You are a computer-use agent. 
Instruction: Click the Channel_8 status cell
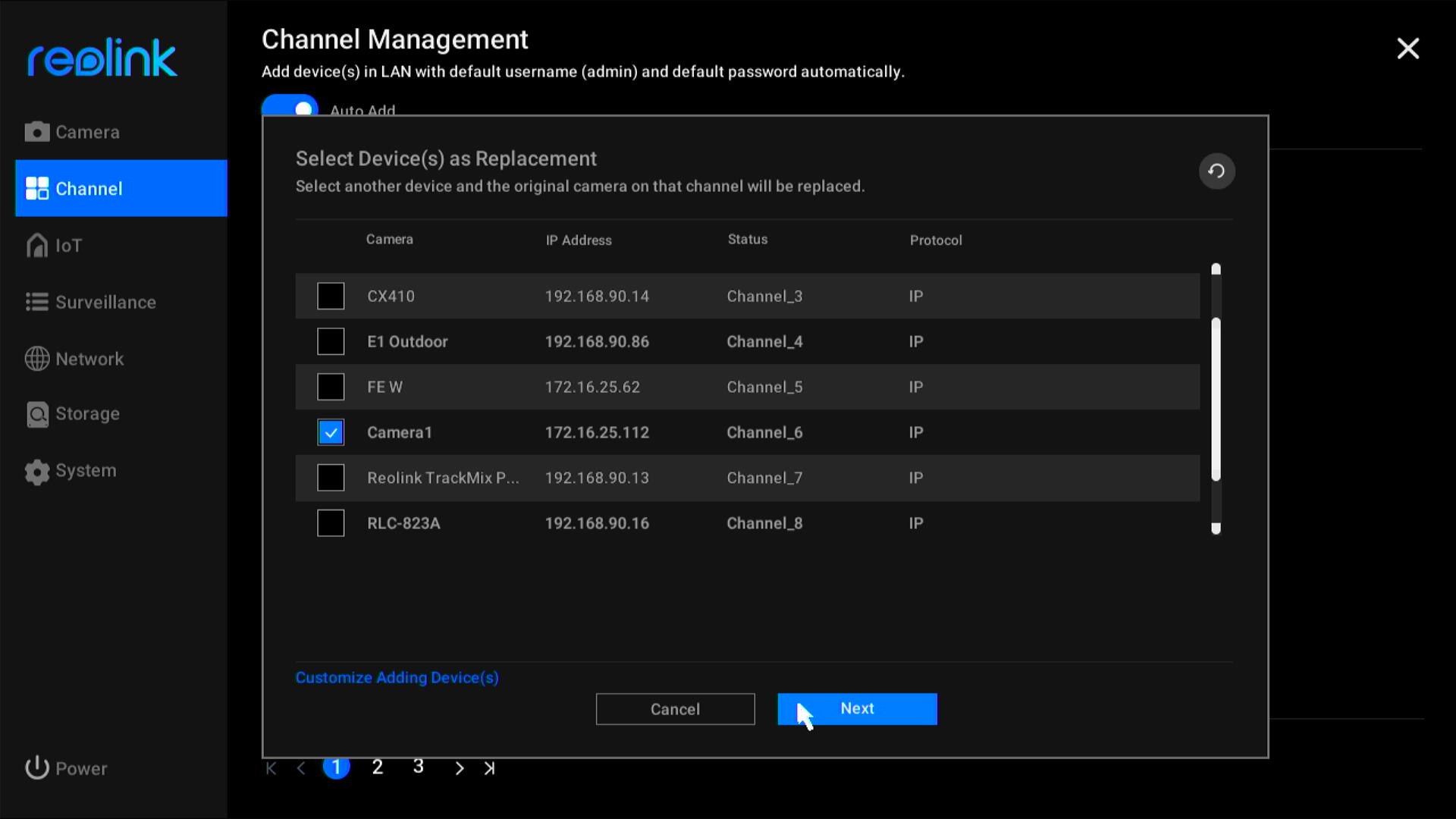pyautogui.click(x=764, y=524)
